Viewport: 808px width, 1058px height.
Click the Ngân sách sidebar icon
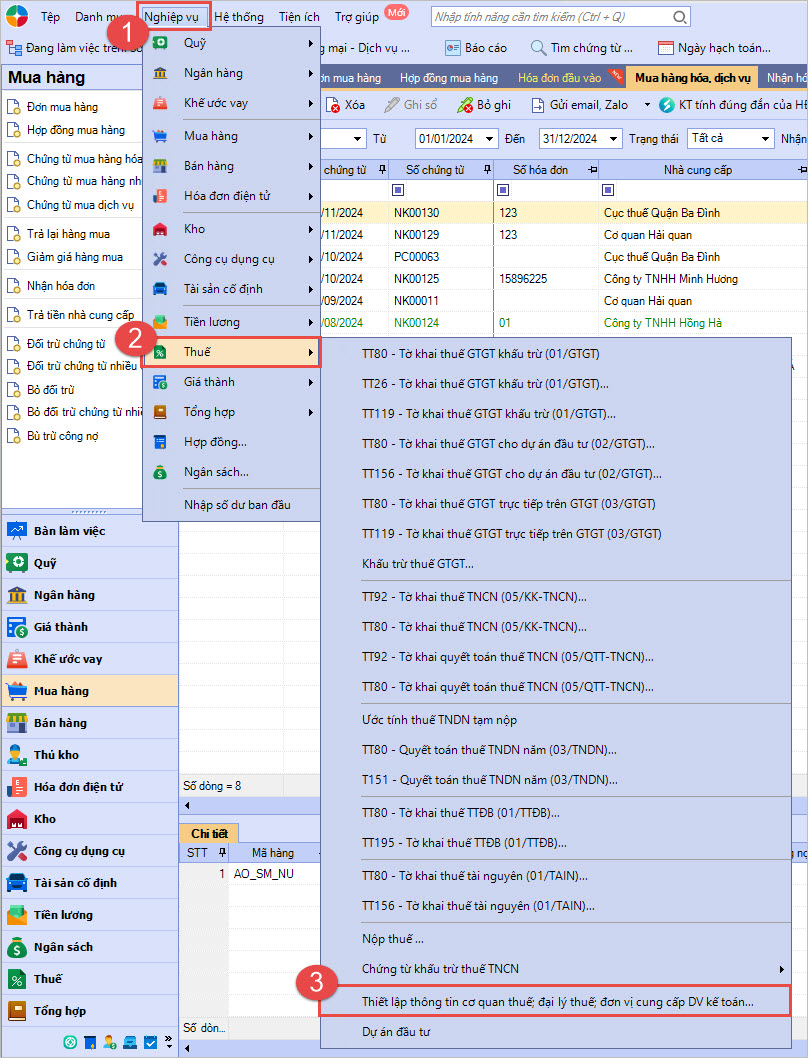17,947
